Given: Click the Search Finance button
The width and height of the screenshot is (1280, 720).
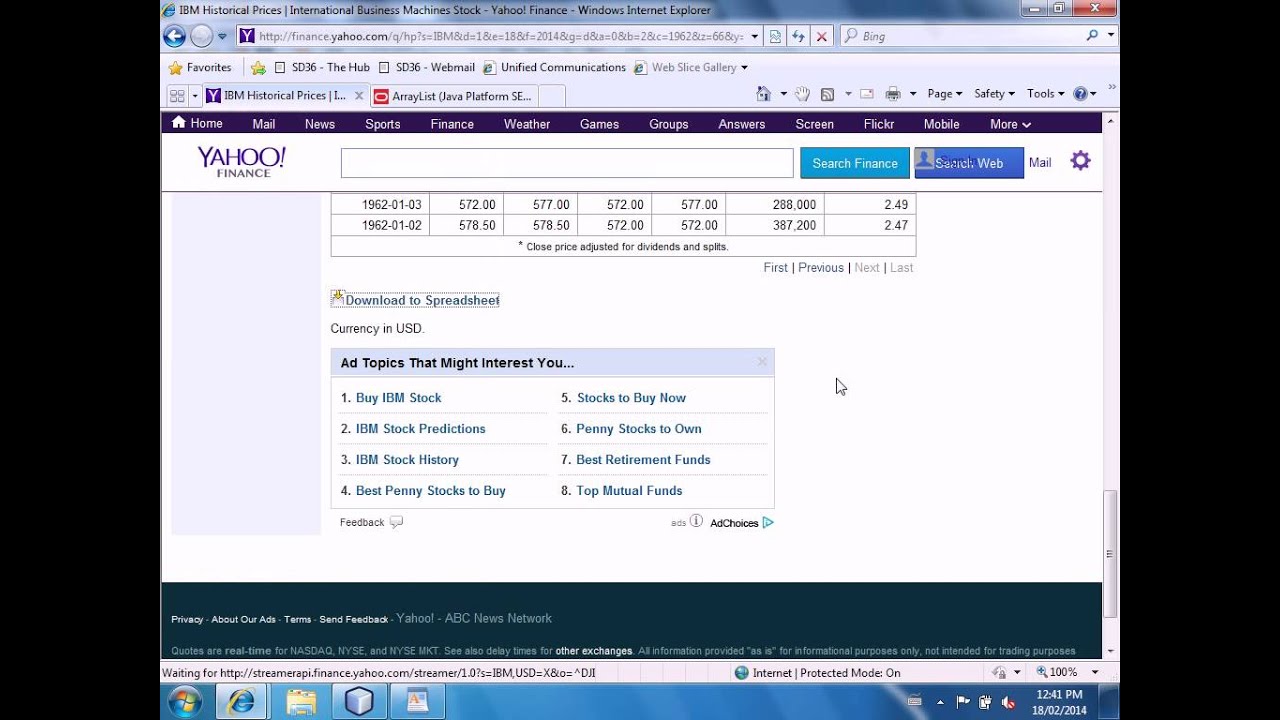Looking at the screenshot, I should coord(854,163).
